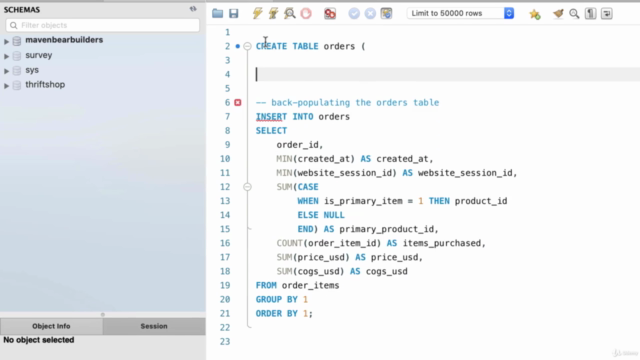Click FROM order_items on line 19
Viewport: 640px width, 360px height.
pos(298,285)
